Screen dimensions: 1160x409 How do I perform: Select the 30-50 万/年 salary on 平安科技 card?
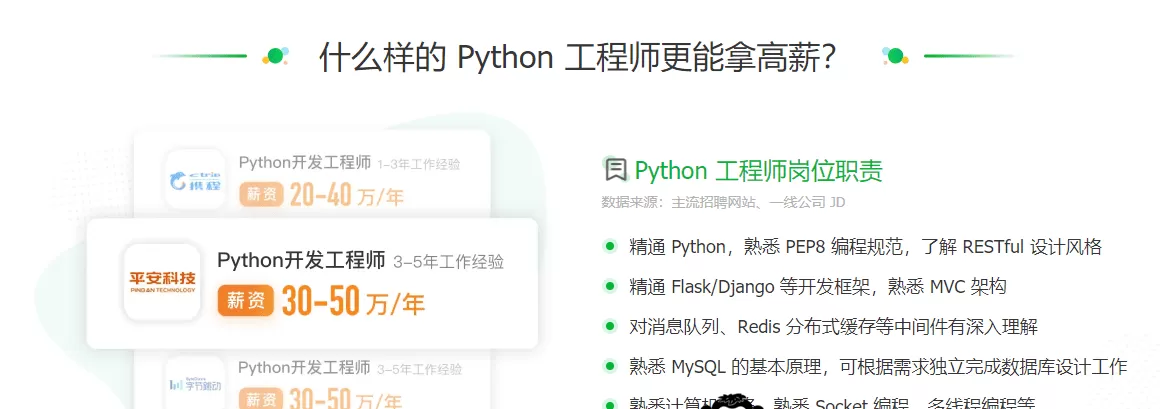(354, 301)
